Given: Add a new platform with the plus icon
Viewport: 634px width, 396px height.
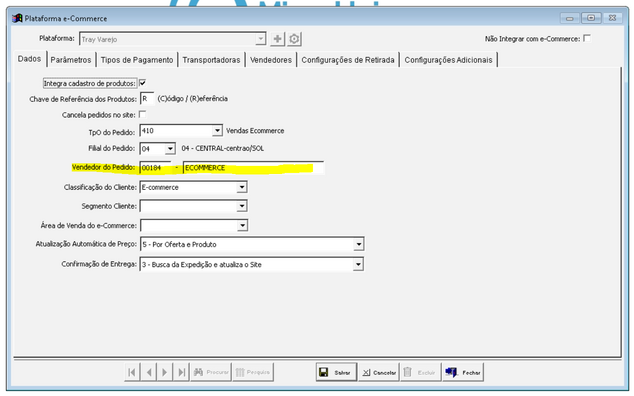Looking at the screenshot, I should (x=277, y=39).
